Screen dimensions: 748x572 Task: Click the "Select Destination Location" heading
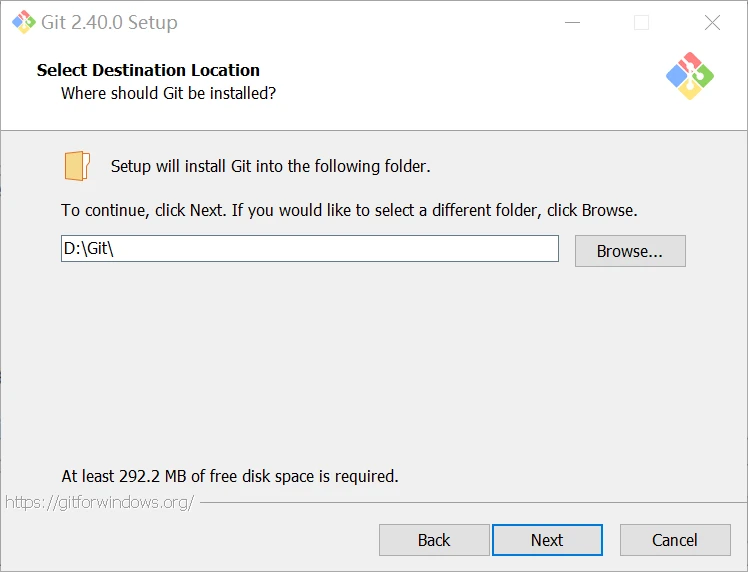[148, 70]
